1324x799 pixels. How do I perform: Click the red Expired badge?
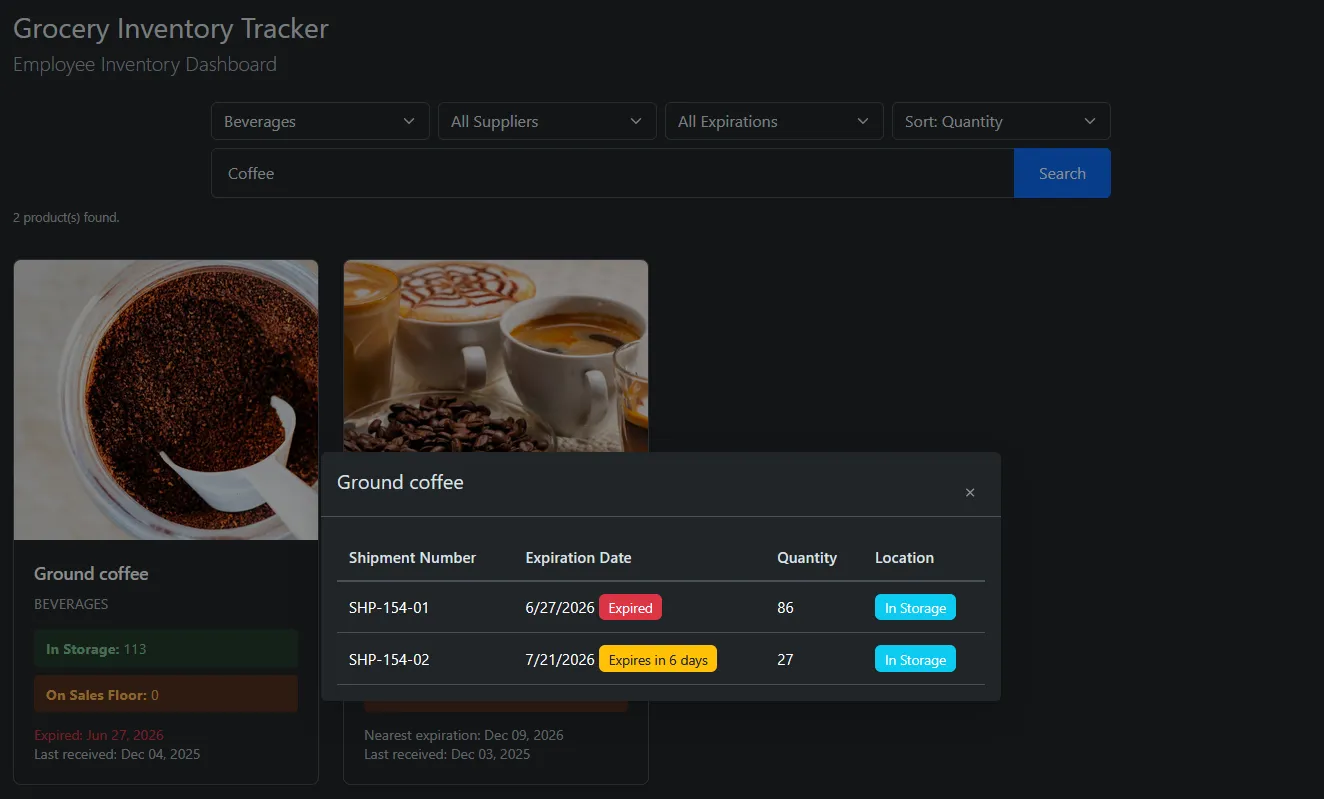(x=630, y=608)
